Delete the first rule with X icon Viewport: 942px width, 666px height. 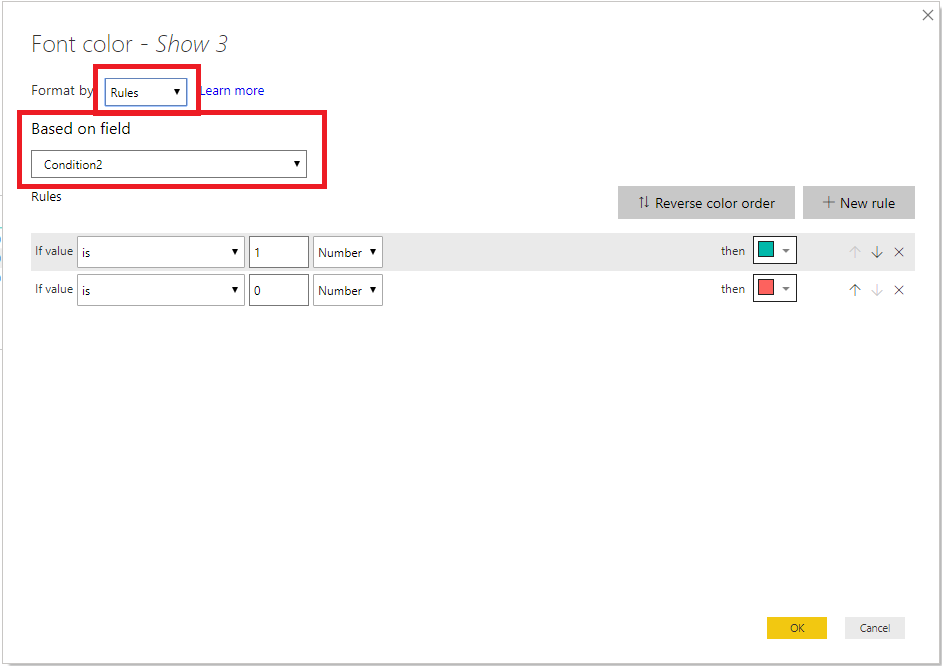point(899,252)
